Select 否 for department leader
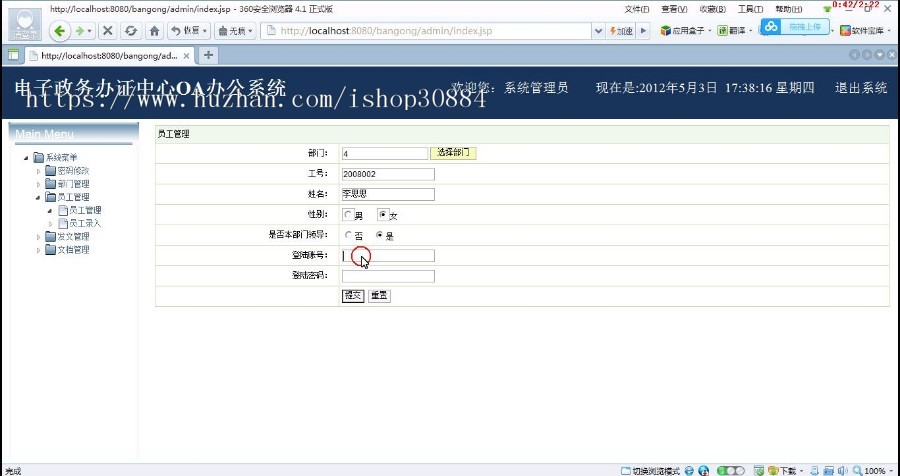Image resolution: width=900 pixels, height=476 pixels. pyautogui.click(x=348, y=235)
